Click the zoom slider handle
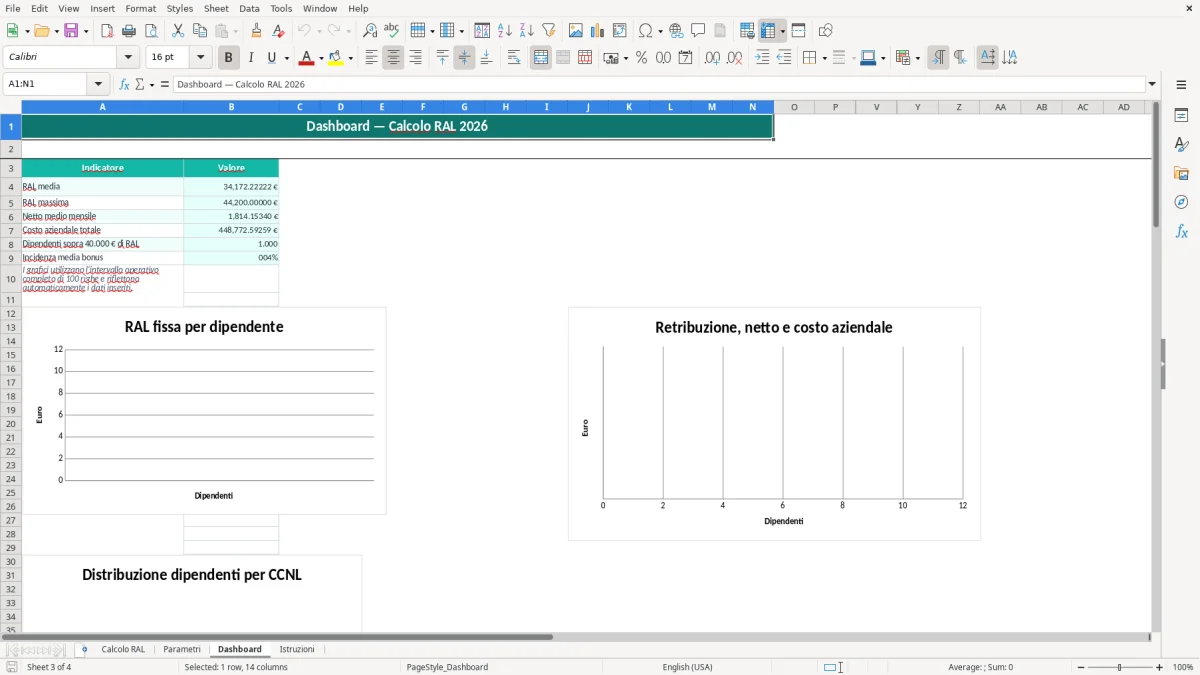The height and width of the screenshot is (675, 1200). point(1120,667)
